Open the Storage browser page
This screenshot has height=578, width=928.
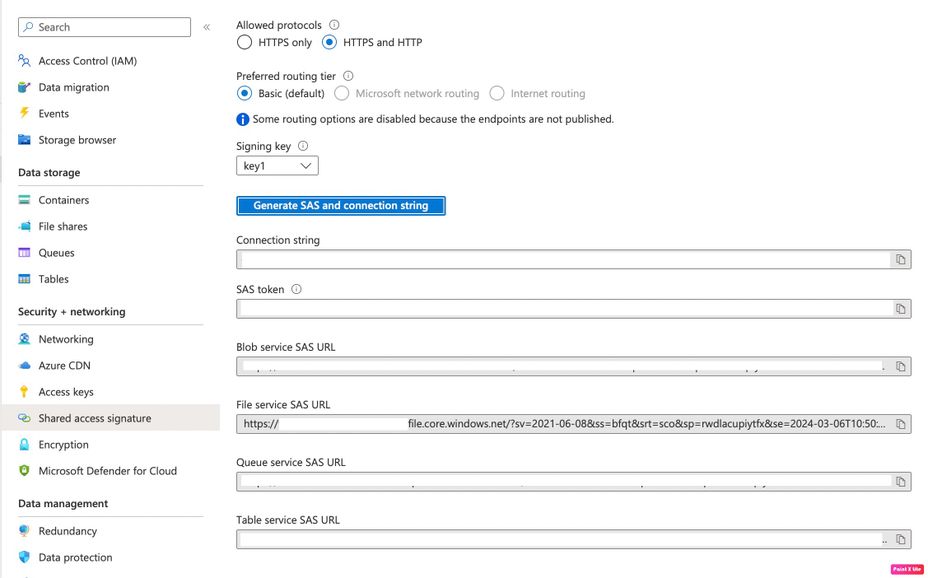click(x=77, y=140)
